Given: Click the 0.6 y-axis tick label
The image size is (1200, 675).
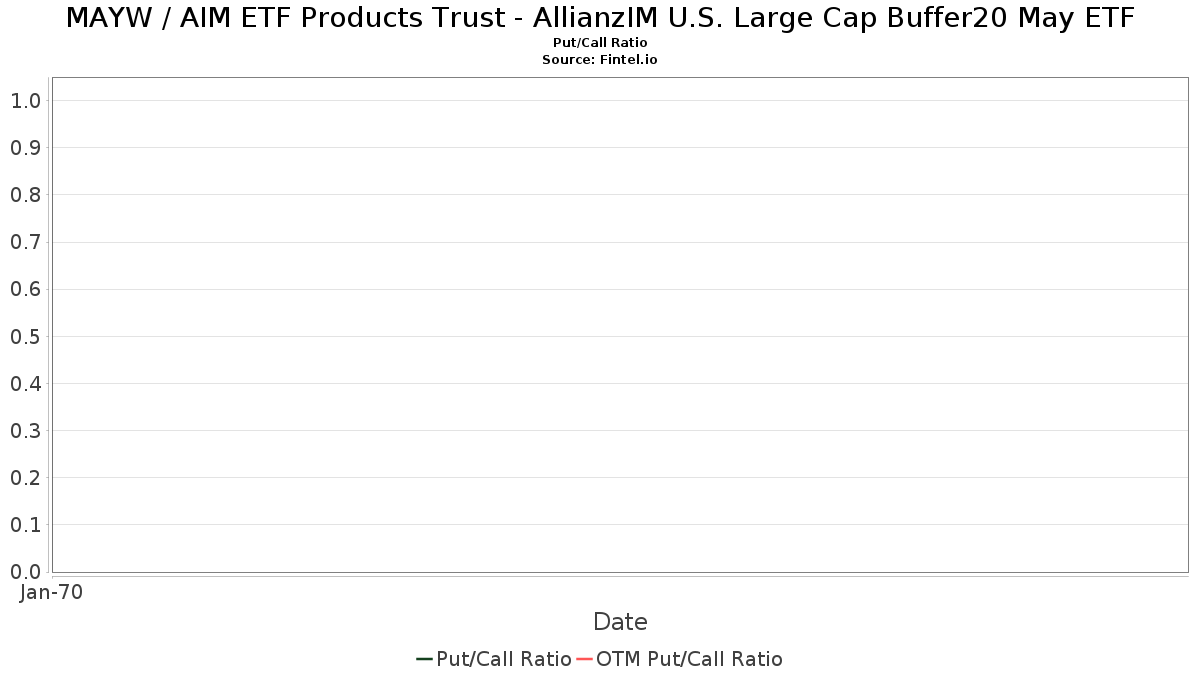Looking at the screenshot, I should coord(26,289).
